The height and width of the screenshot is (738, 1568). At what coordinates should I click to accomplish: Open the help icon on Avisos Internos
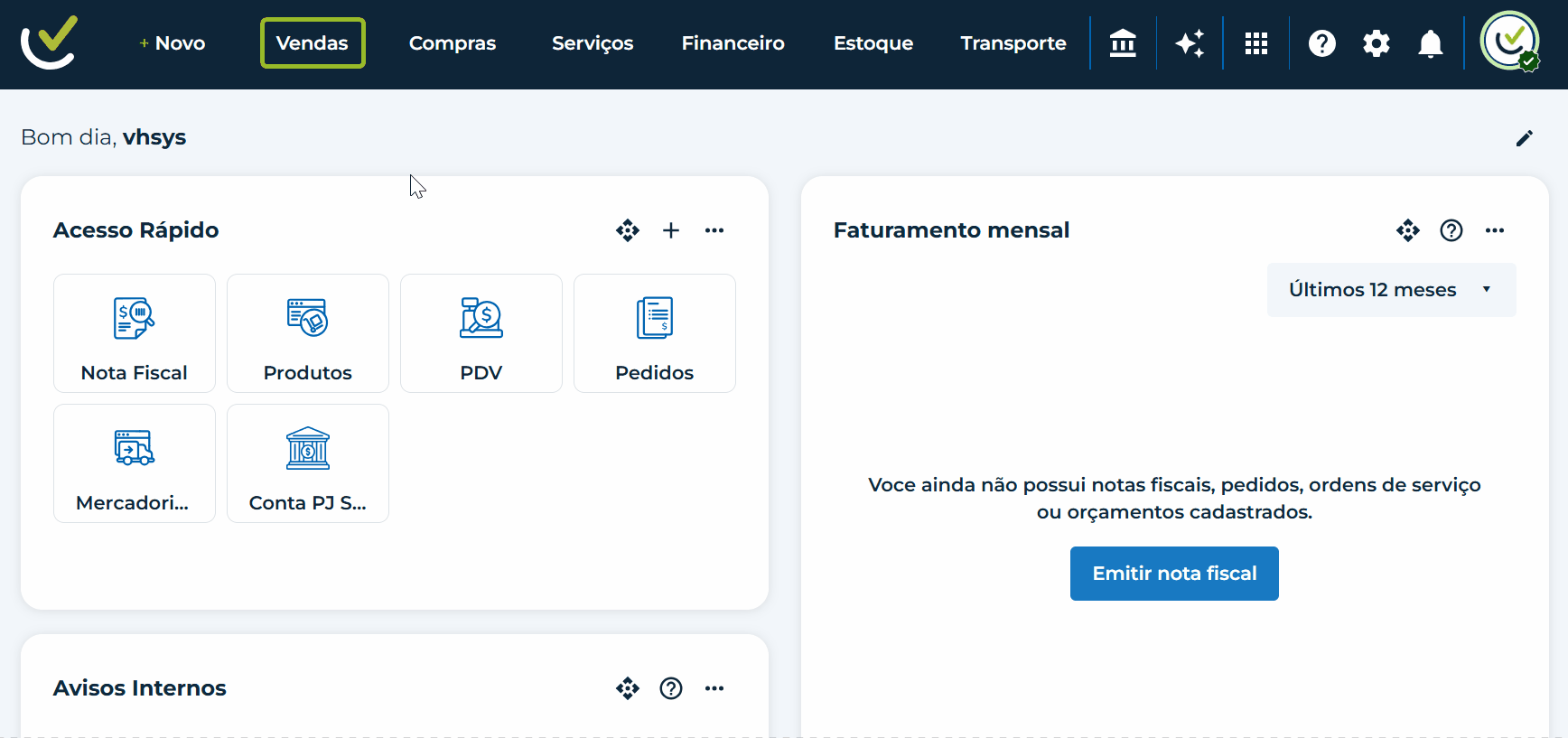pos(671,688)
